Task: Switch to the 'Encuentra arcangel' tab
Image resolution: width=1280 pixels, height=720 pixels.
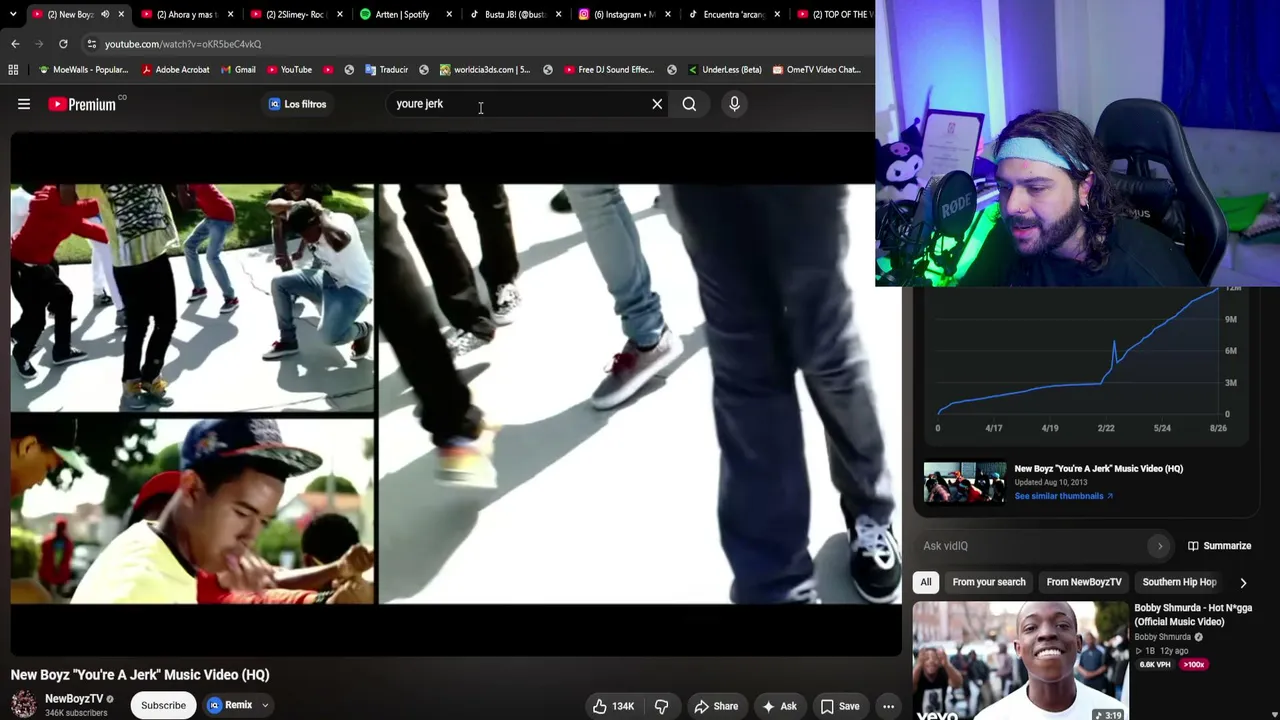Action: click(735, 14)
